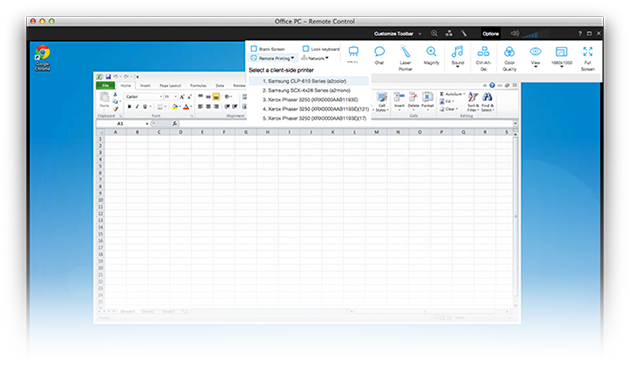
Task: Open Color Quality settings
Action: [x=509, y=58]
